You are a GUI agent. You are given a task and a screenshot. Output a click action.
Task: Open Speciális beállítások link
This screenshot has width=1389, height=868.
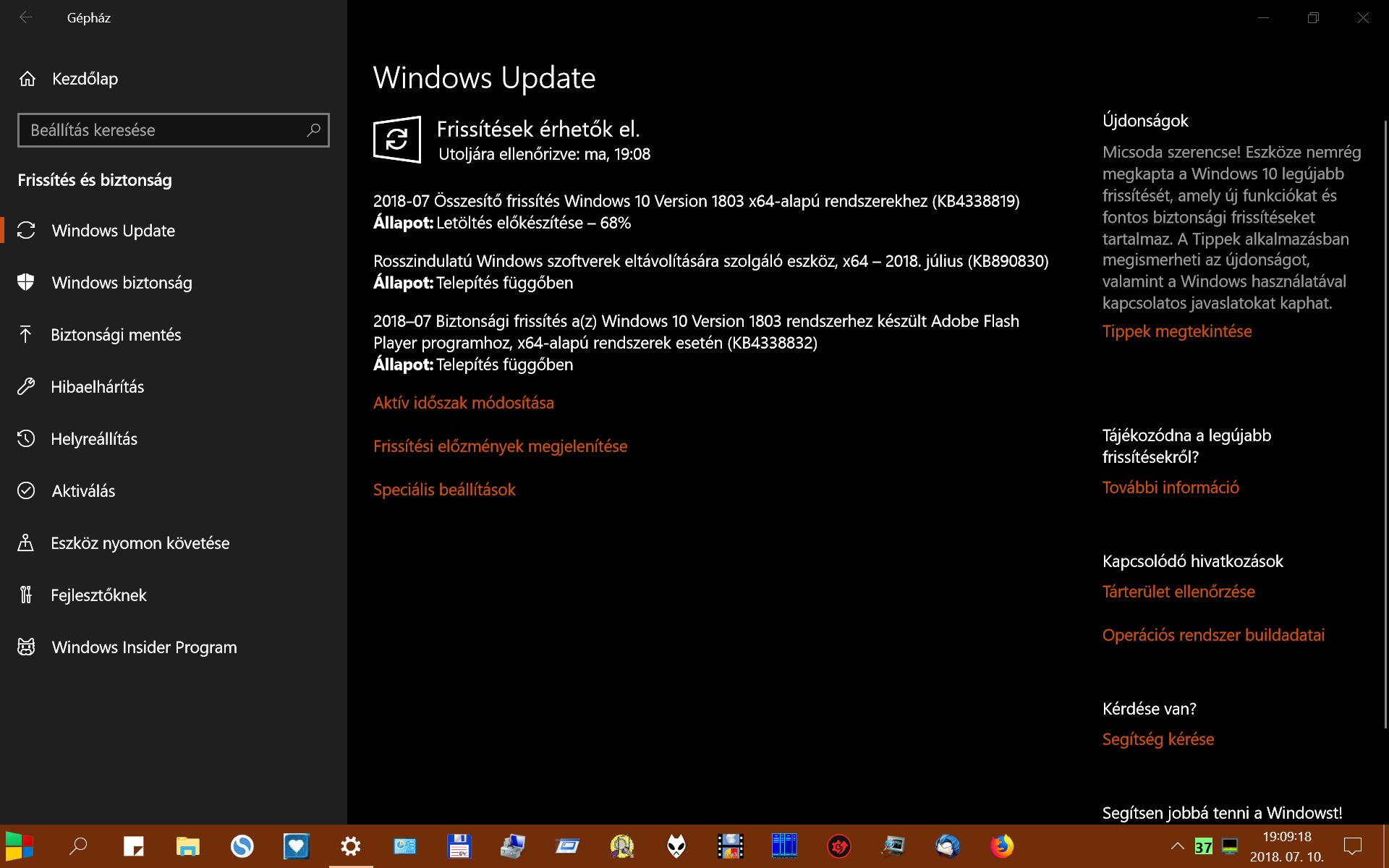[444, 490]
